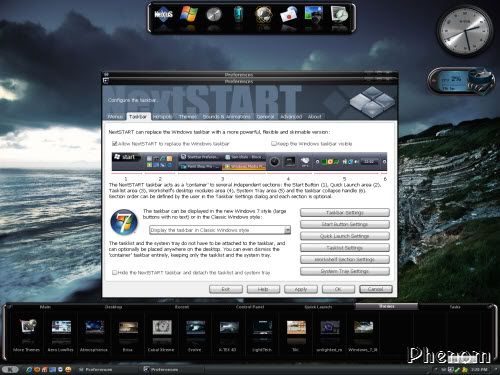The width and height of the screenshot is (500, 375).
Task: Open the Nexus logo icon in the top dock
Action: pos(163,15)
